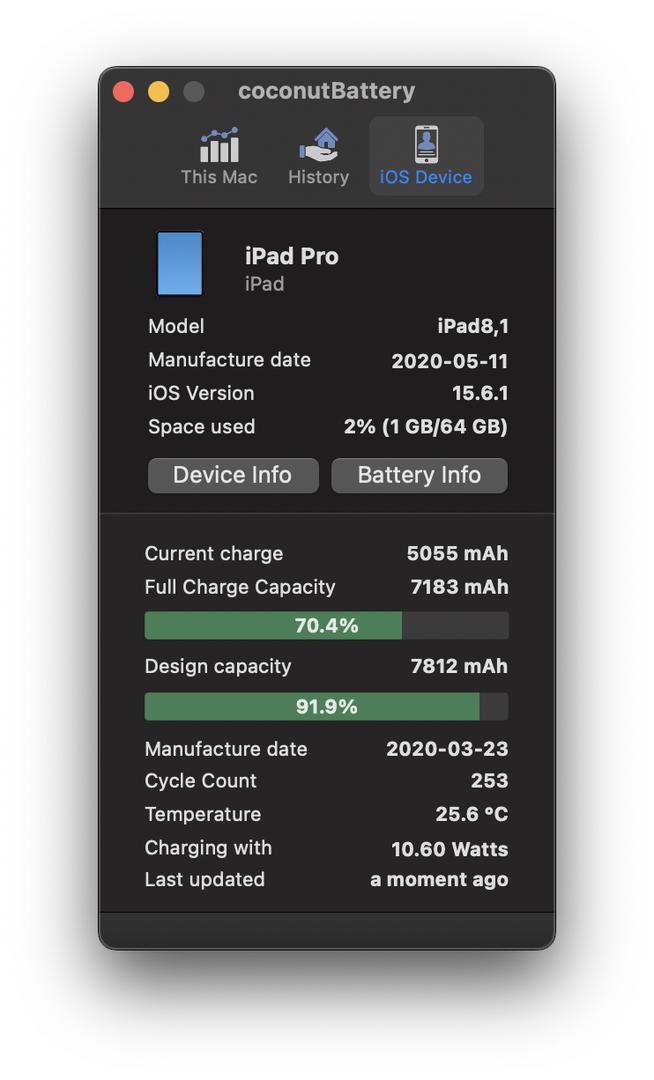Open the Battery Info button
Image resolution: width=654 pixels, height=1080 pixels.
419,475
